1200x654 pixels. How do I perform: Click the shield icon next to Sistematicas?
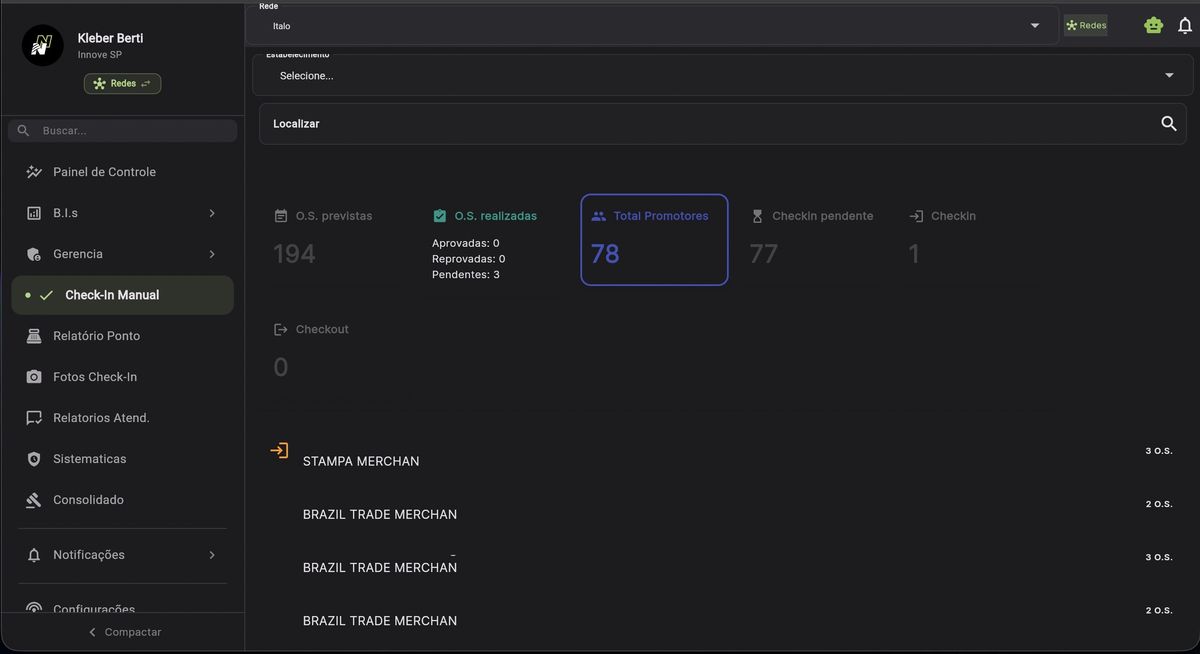[x=33, y=458]
